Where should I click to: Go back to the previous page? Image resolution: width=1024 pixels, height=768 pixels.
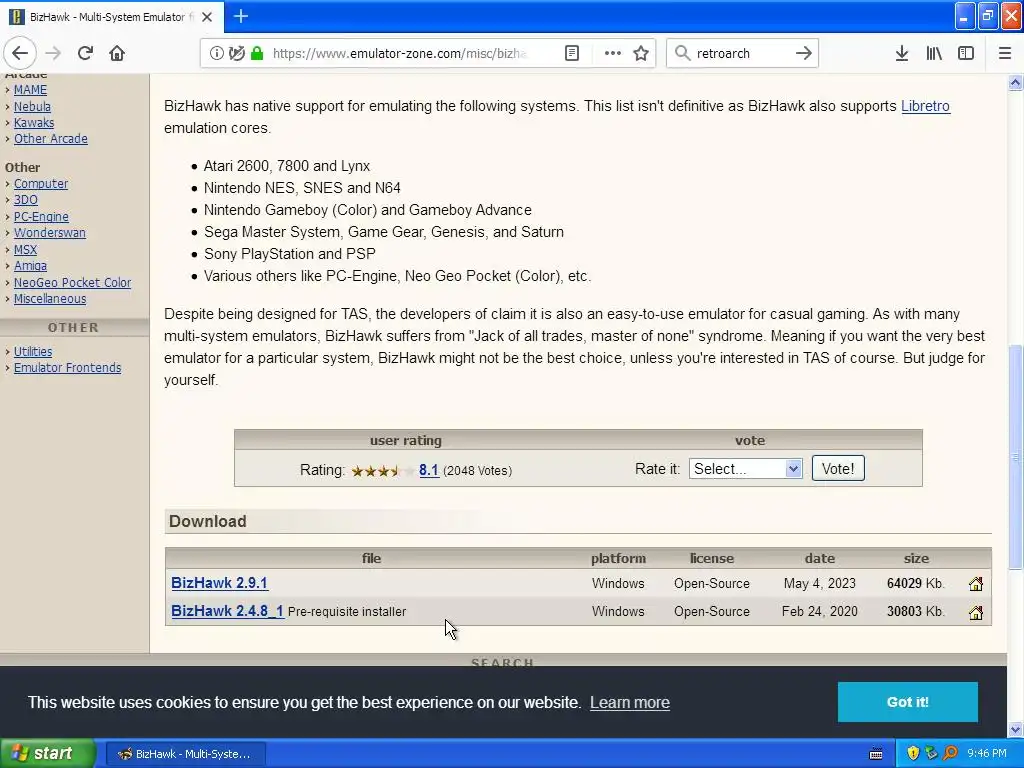(x=20, y=53)
